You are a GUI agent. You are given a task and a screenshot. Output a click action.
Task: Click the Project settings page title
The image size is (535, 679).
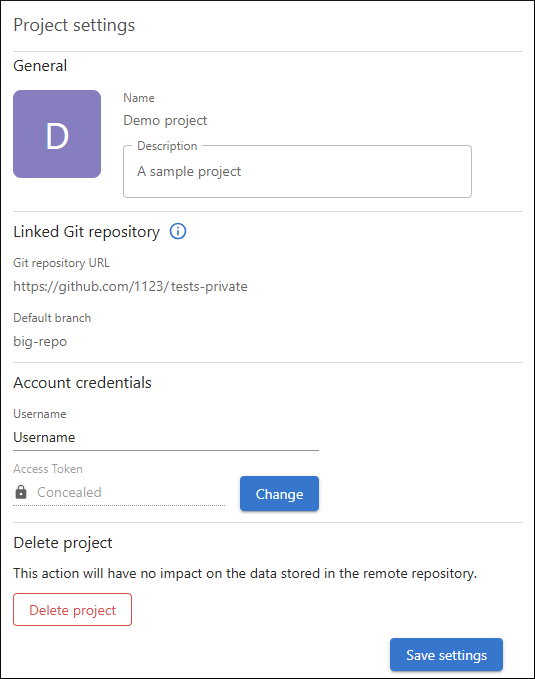(x=74, y=25)
